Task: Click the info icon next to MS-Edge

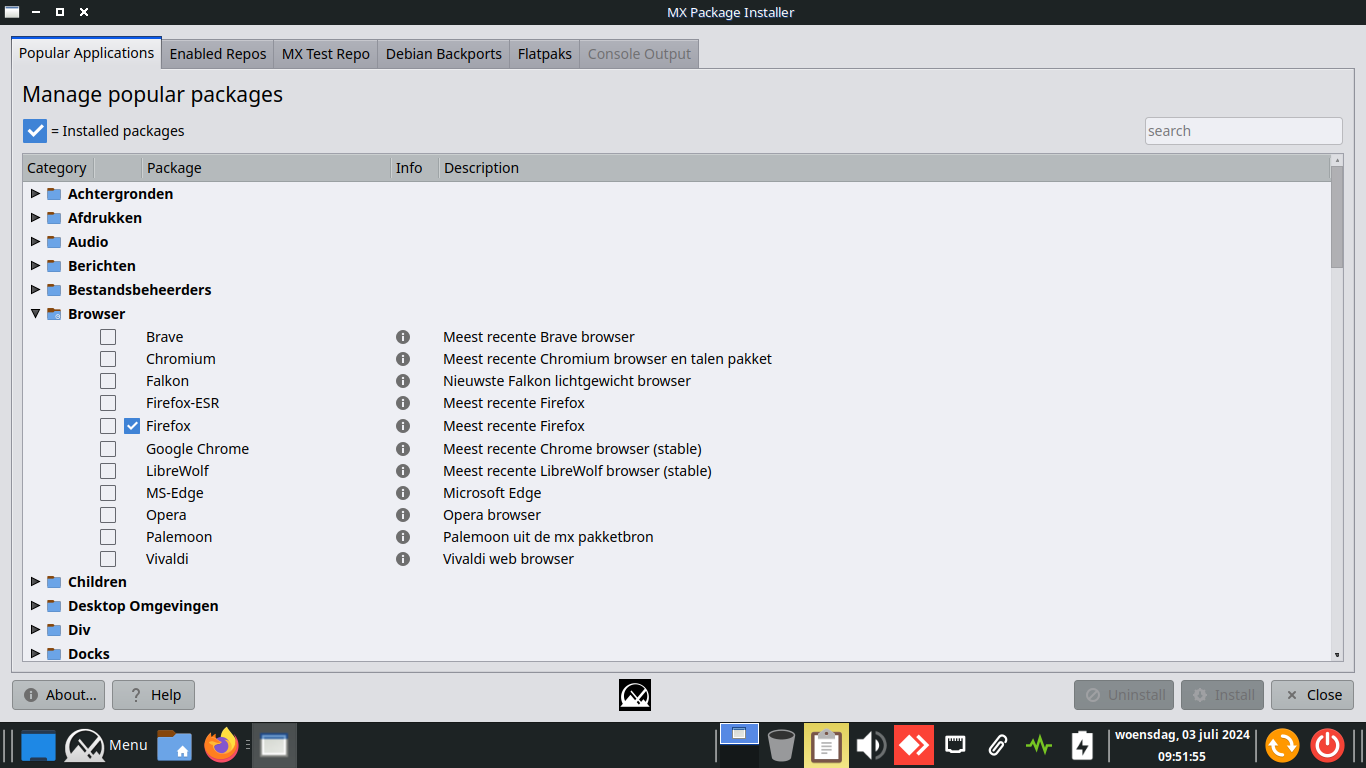Action: pyautogui.click(x=403, y=493)
